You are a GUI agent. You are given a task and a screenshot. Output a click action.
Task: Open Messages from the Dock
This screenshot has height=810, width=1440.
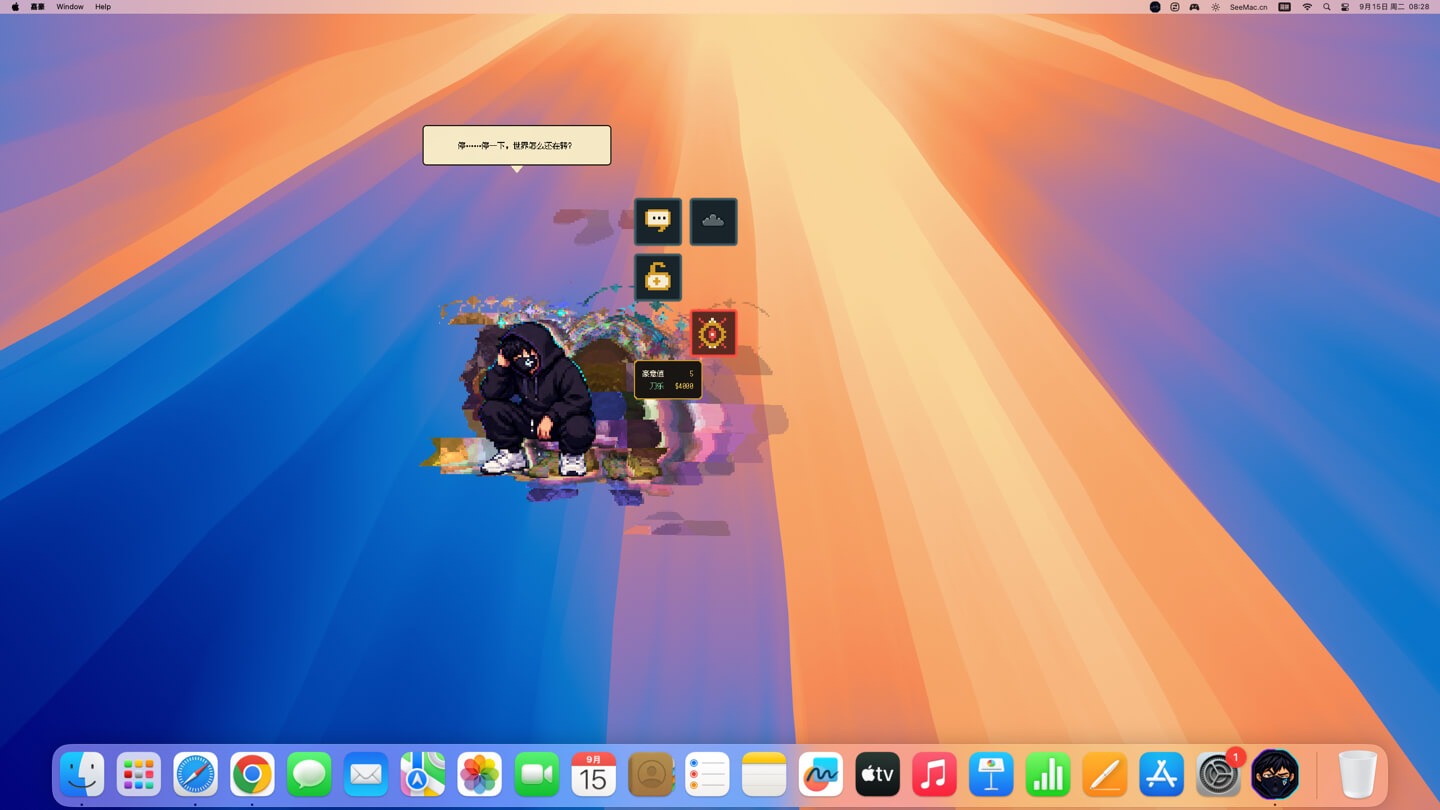(309, 775)
